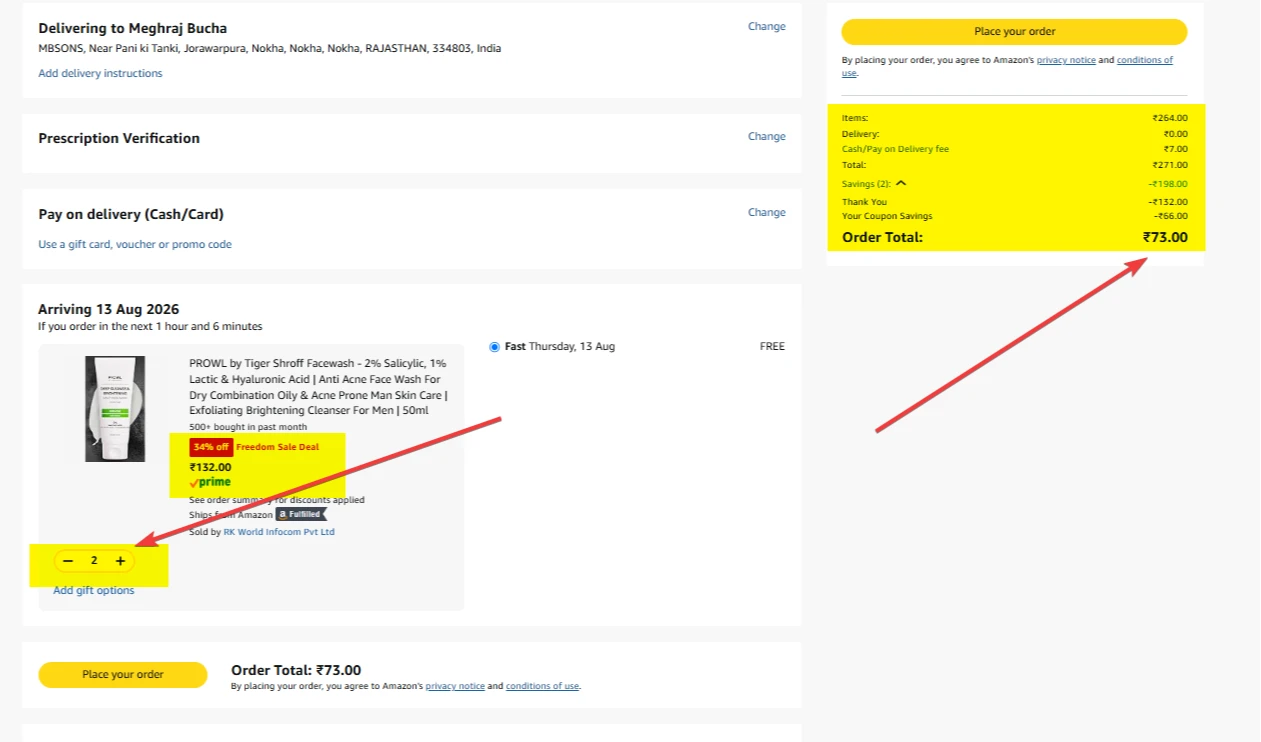Click the Items ₹264.00 amount
This screenshot has height=742, width=1261.
click(1170, 118)
